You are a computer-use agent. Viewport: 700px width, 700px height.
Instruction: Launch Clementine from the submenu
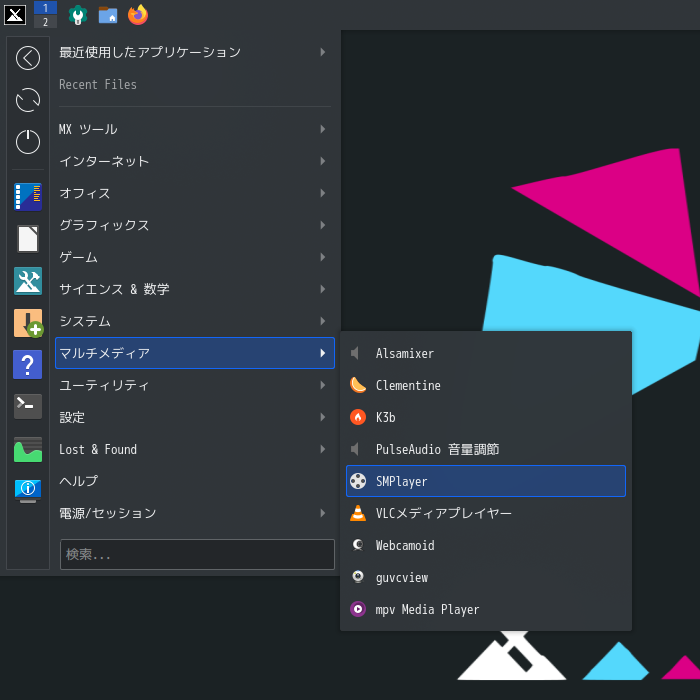click(486, 385)
